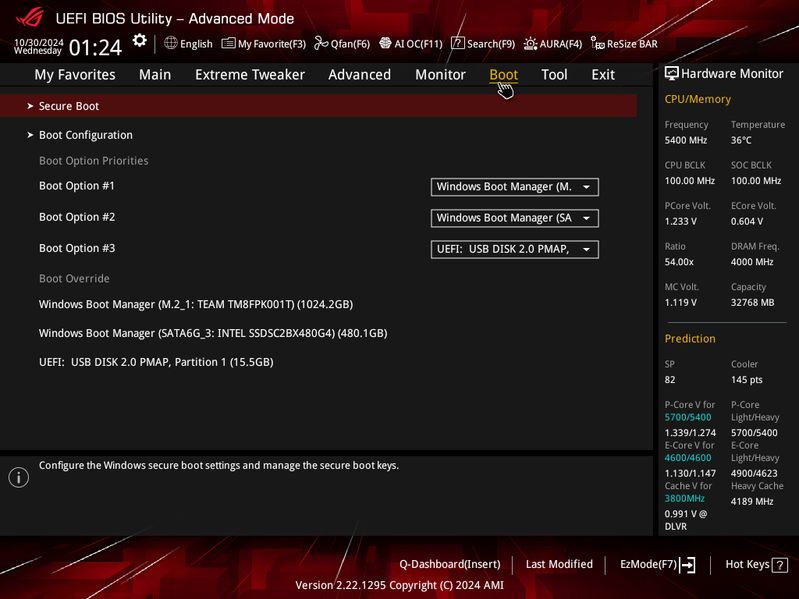799x599 pixels.
Task: Open settings via the gear icon
Action: tap(139, 41)
